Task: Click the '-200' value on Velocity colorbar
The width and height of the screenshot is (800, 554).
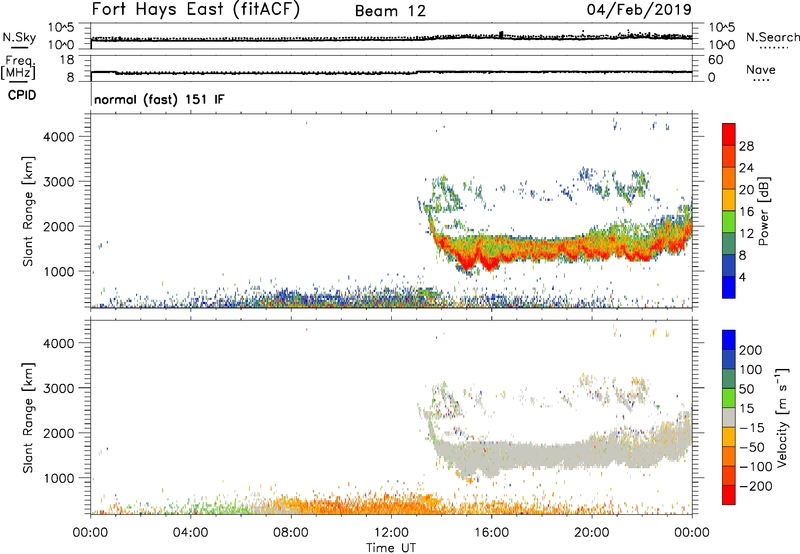Action: click(755, 487)
